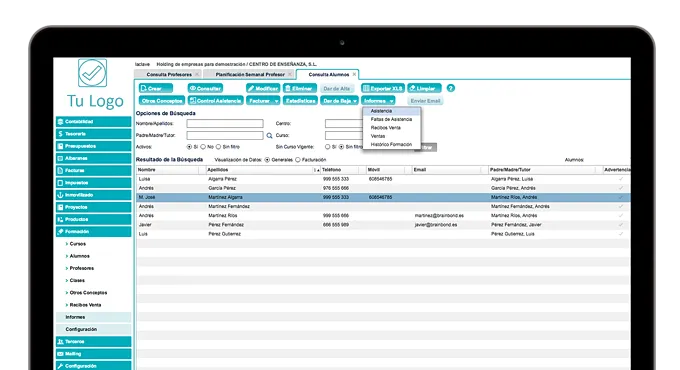Image resolution: width=680 pixels, height=370 pixels.
Task: Click the Exportar XLS table icon
Action: coord(366,88)
